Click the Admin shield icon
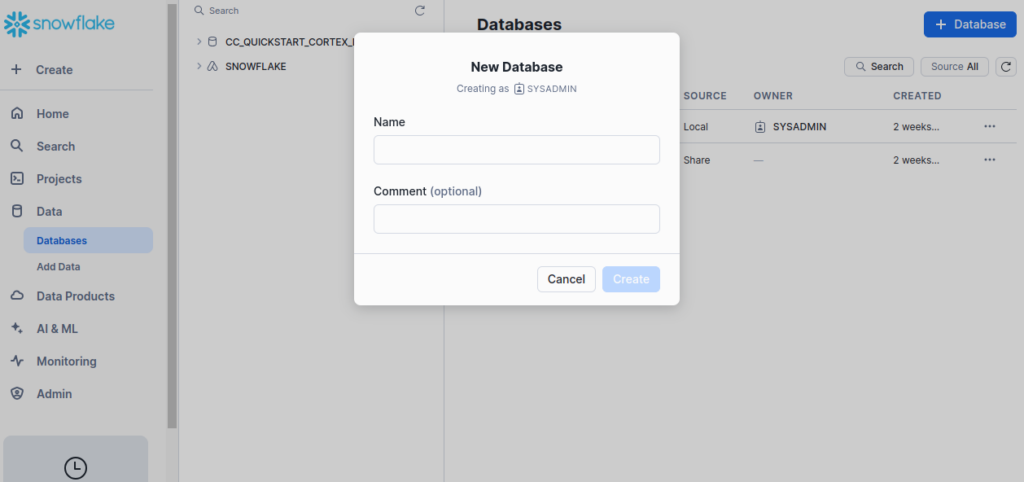The width and height of the screenshot is (1024, 482). (x=17, y=394)
